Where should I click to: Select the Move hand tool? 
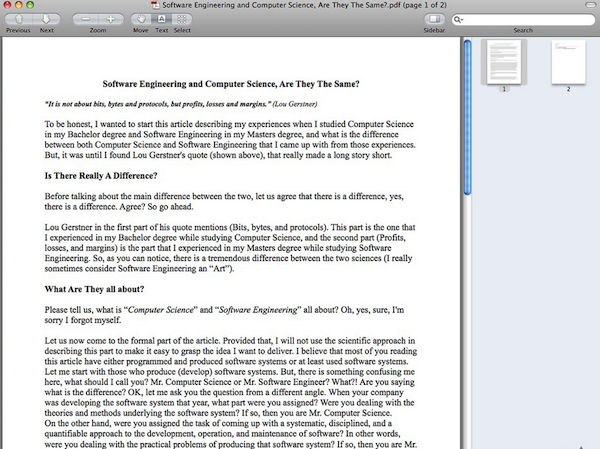coord(141,19)
